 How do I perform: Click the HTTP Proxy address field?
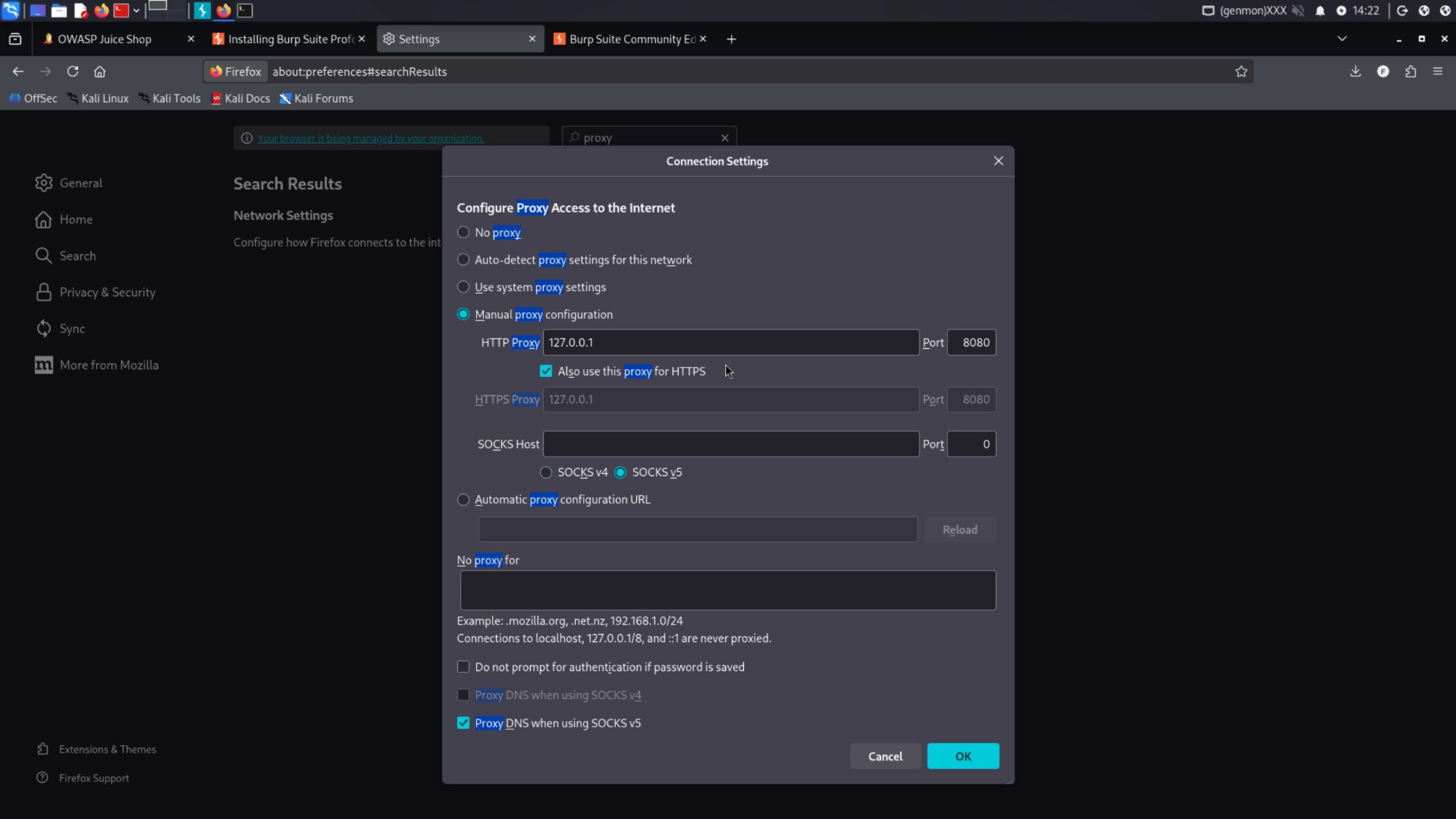point(731,342)
